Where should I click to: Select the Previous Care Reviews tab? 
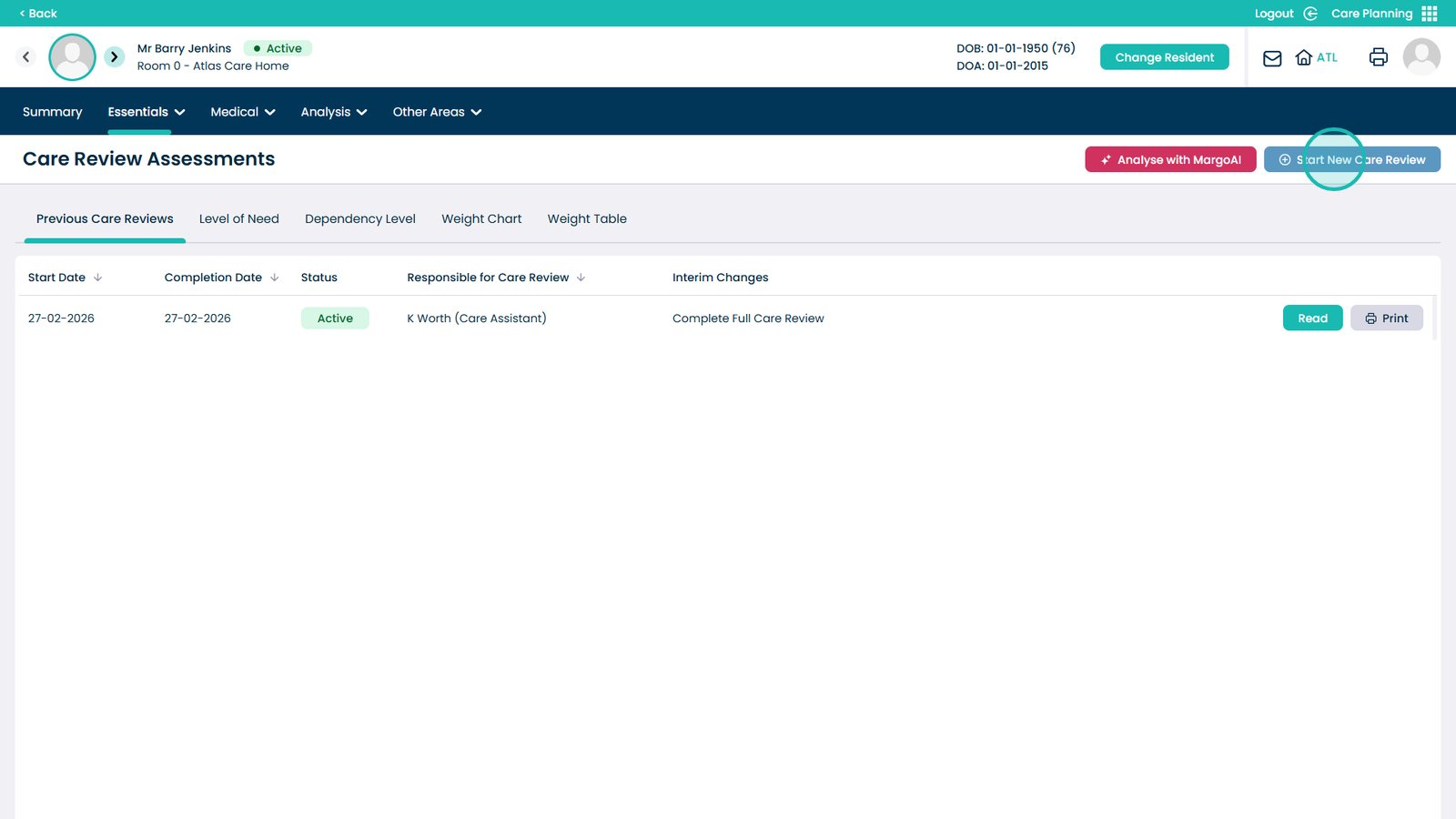point(105,219)
